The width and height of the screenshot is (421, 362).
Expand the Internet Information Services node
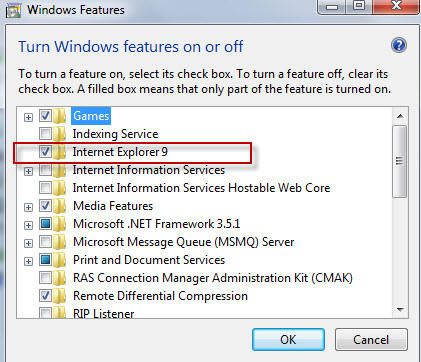(x=29, y=171)
